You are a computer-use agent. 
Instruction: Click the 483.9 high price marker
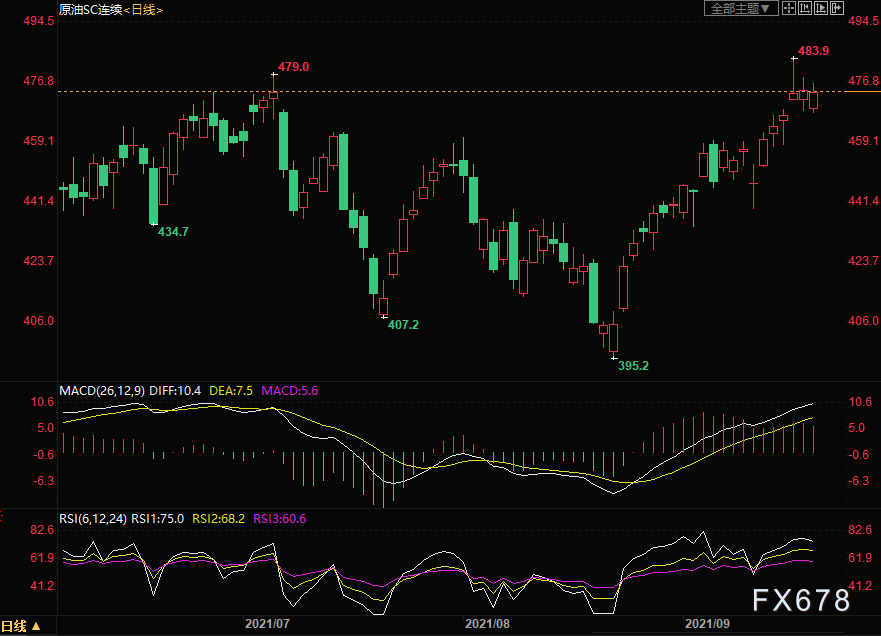[x=813, y=51]
